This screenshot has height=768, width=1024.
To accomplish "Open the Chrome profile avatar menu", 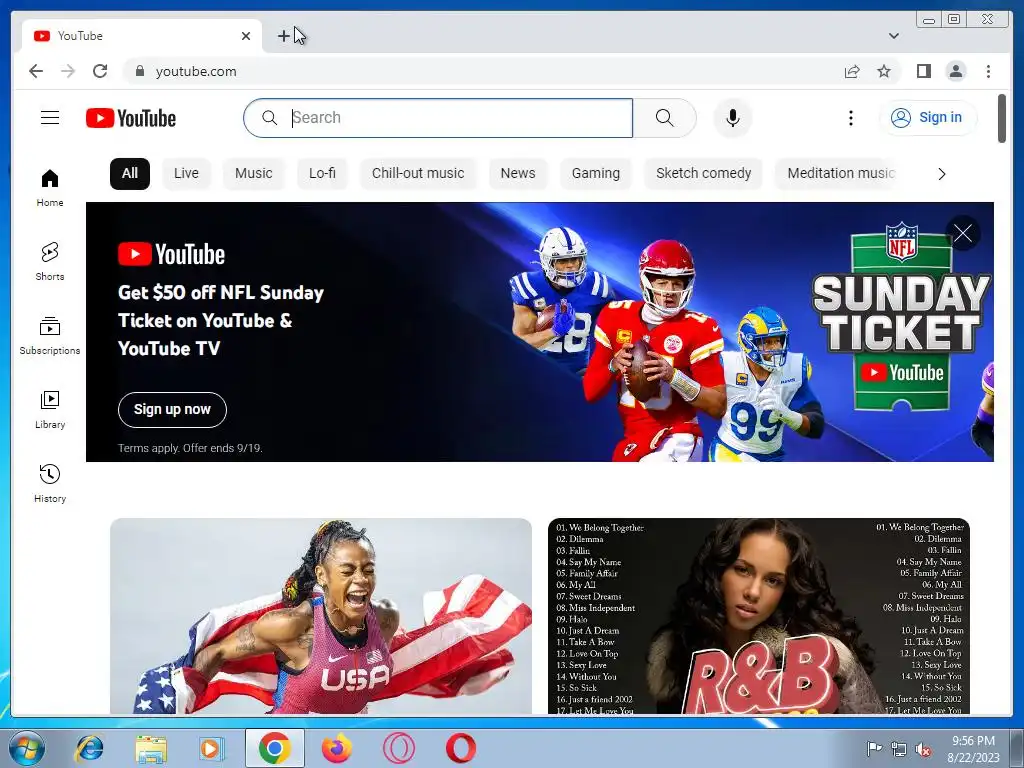I will [955, 71].
